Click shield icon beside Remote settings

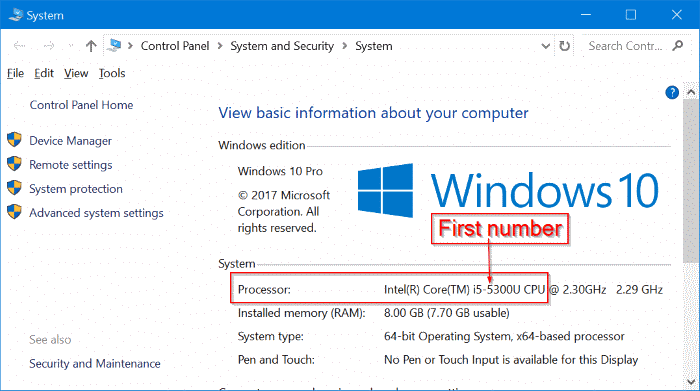(14, 164)
